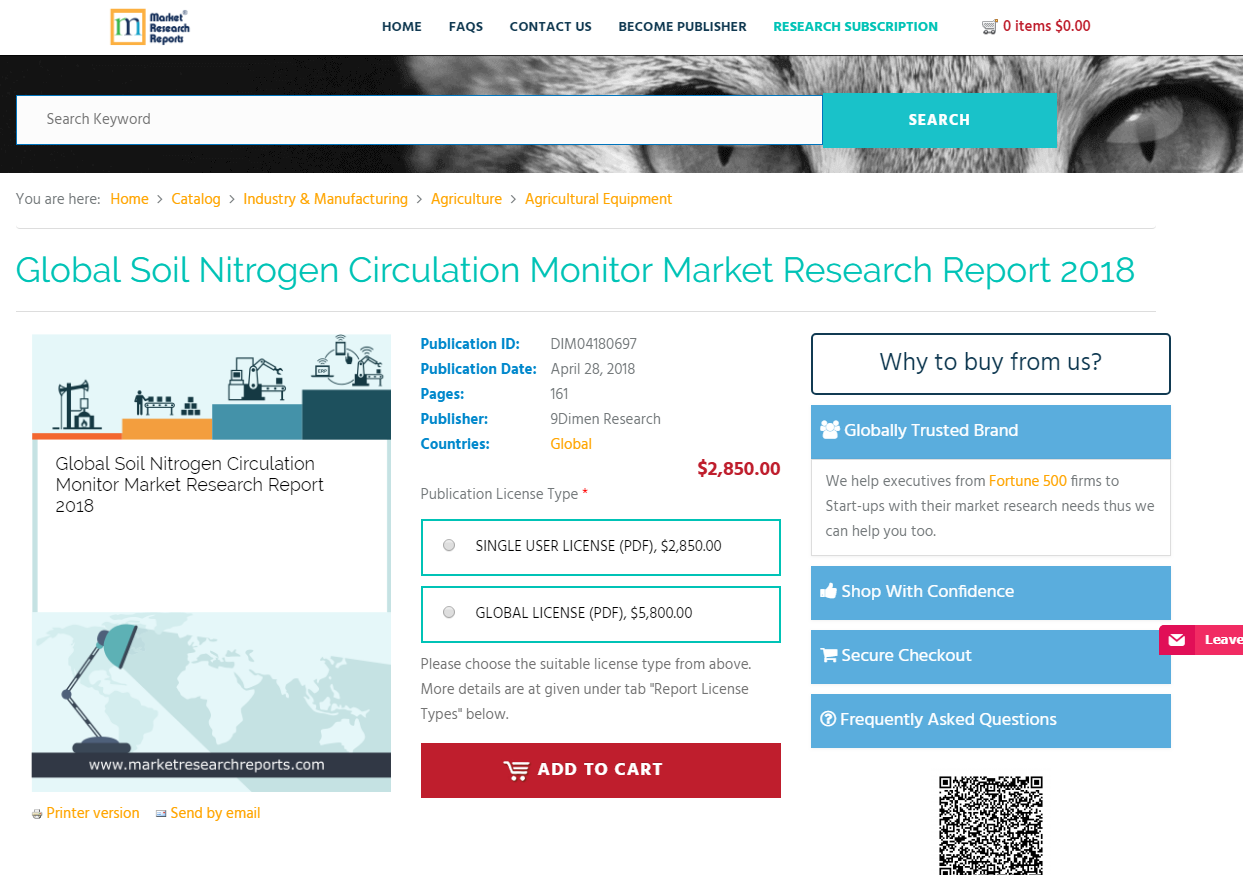Click the email icon beside Send by email
Image resolution: width=1243 pixels, height=875 pixels.
[x=161, y=814]
